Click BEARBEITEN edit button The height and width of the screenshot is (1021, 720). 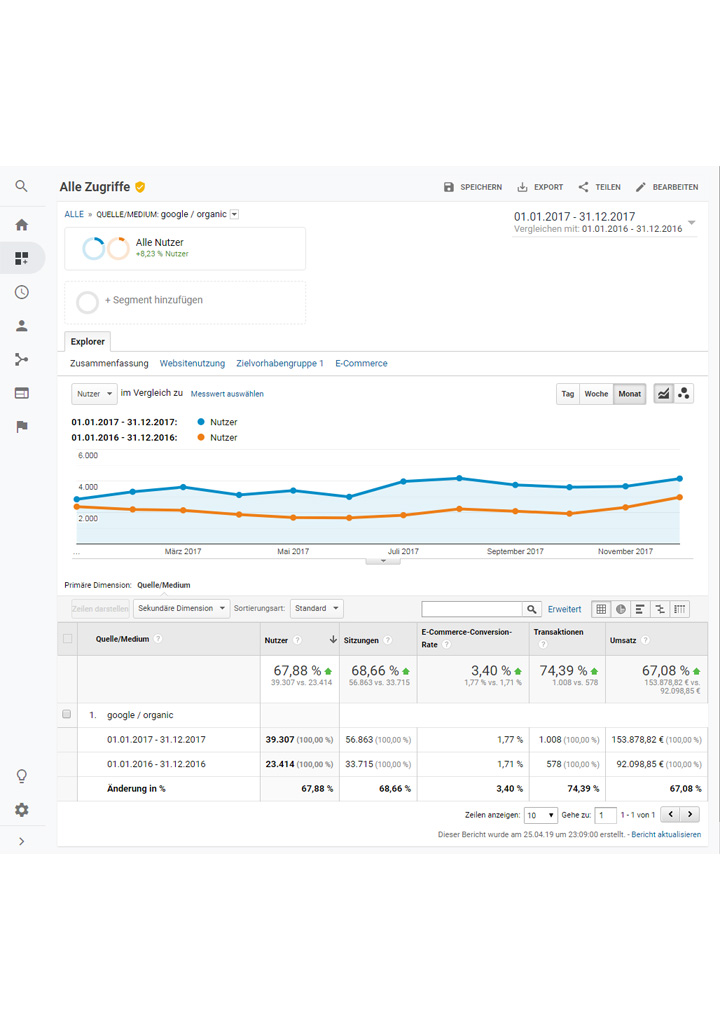pyautogui.click(x=667, y=187)
